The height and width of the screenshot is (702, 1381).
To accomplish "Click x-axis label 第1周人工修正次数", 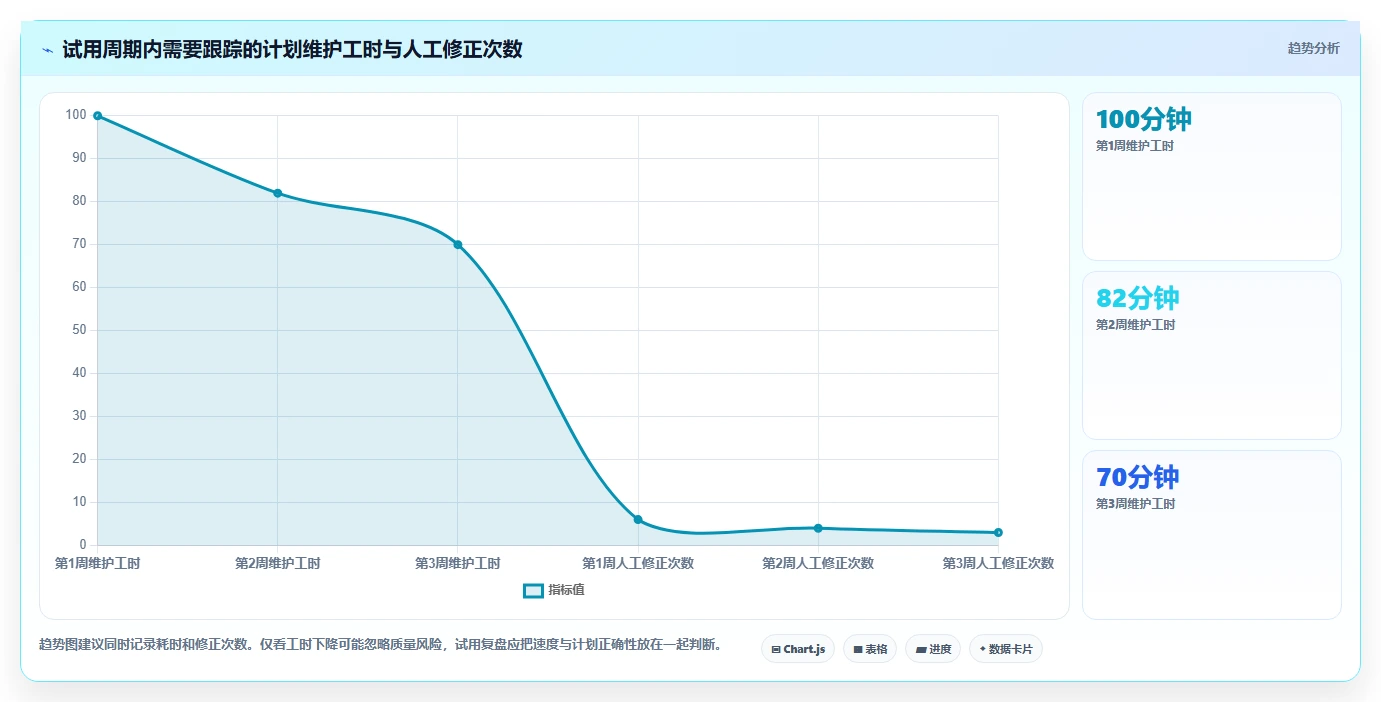I will [x=638, y=564].
